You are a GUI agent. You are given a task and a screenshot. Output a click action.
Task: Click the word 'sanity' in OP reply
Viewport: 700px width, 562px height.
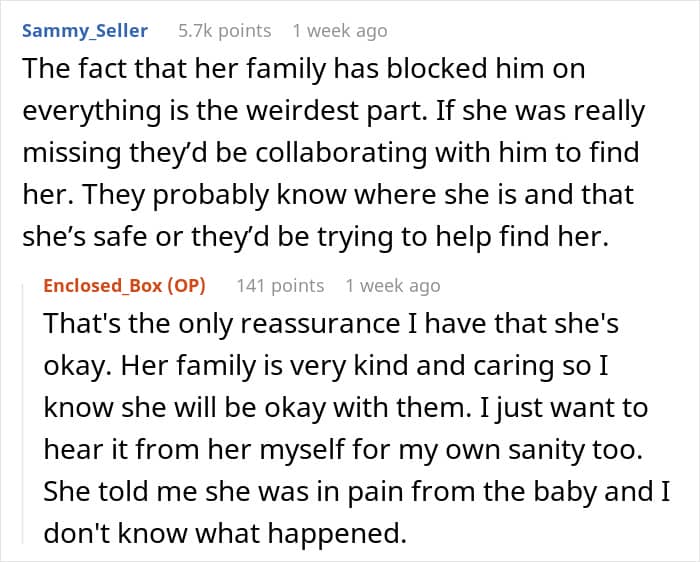tap(546, 450)
